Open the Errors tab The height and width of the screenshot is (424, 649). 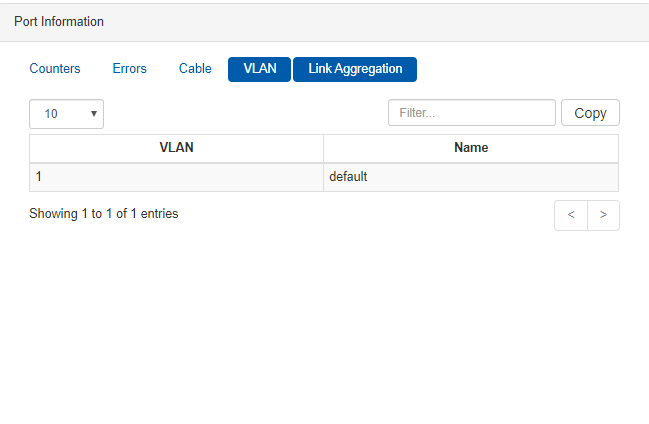[130, 68]
